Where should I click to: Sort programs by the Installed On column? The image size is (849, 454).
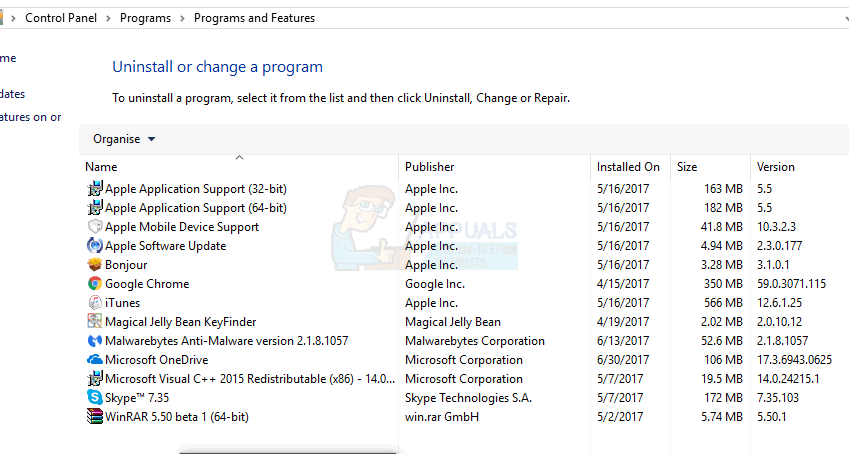point(628,167)
